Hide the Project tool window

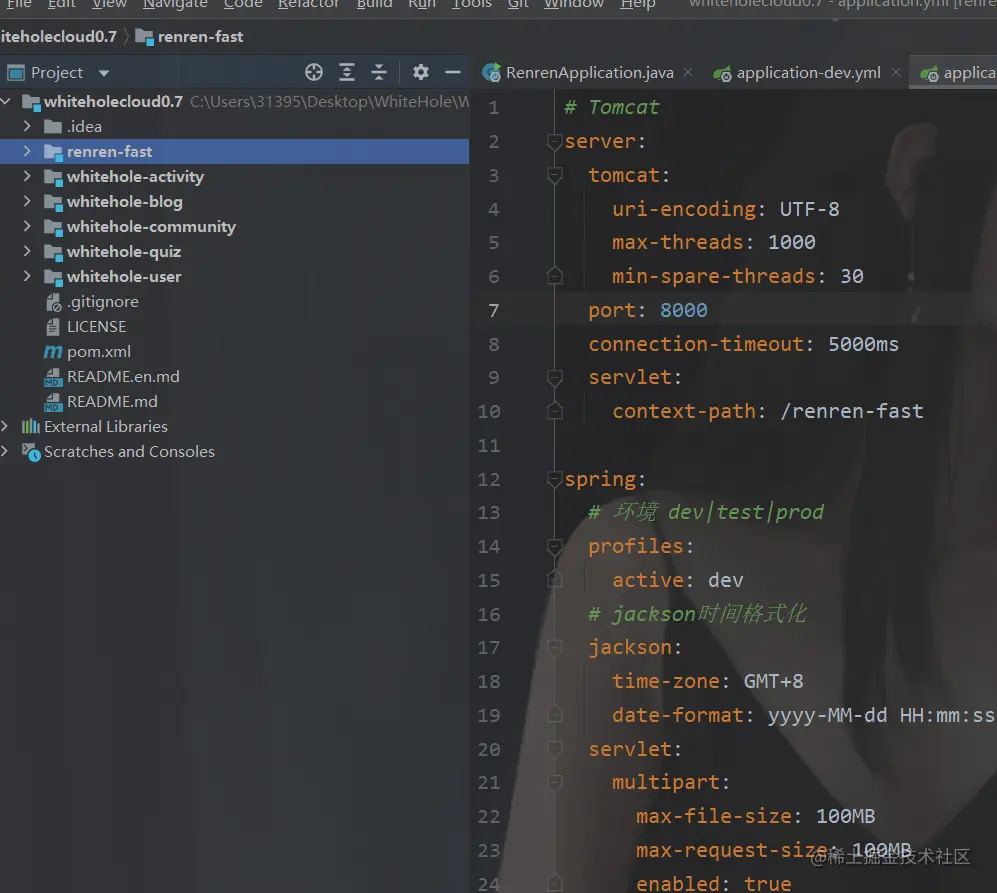pos(453,73)
